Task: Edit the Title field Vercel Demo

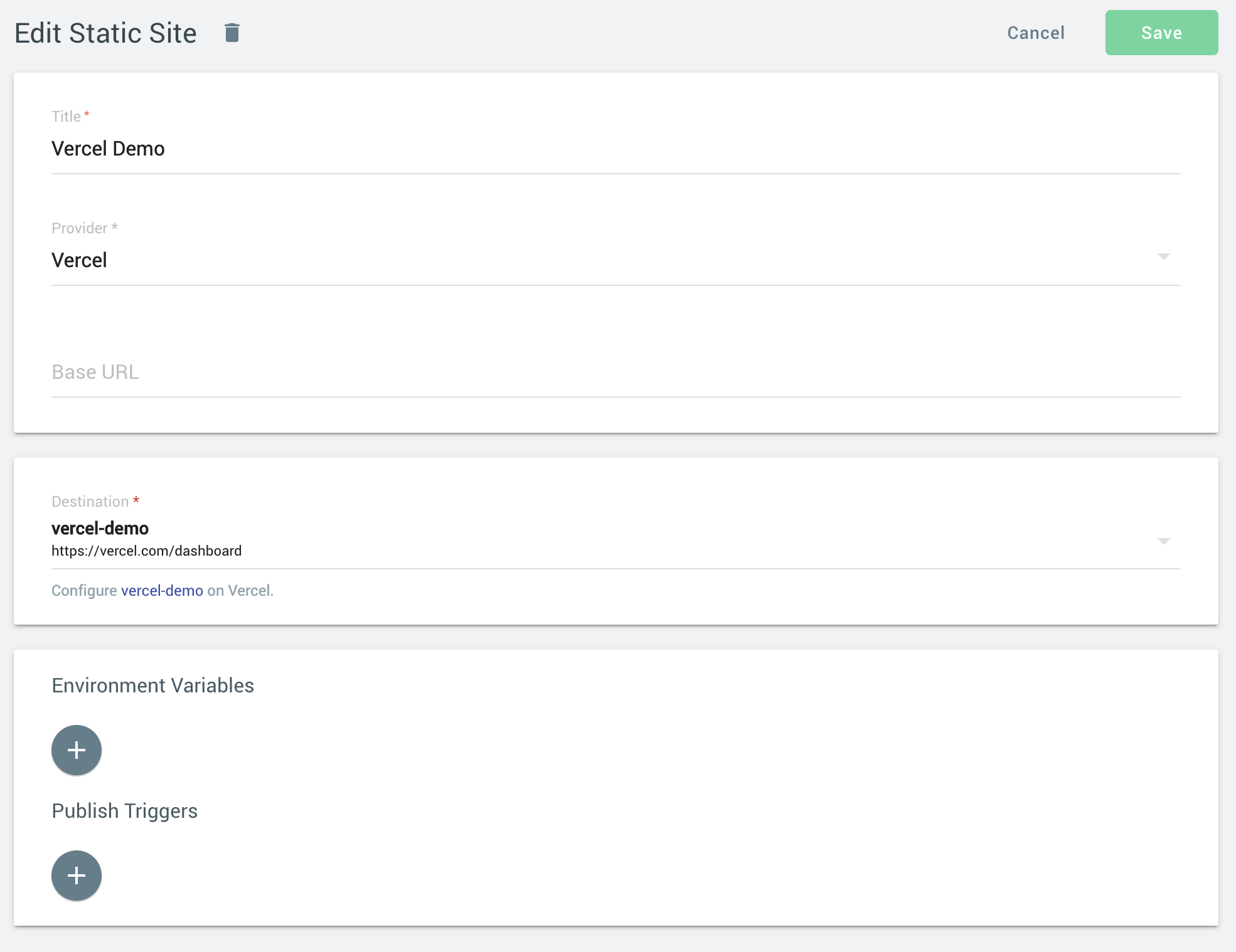Action: pos(615,149)
